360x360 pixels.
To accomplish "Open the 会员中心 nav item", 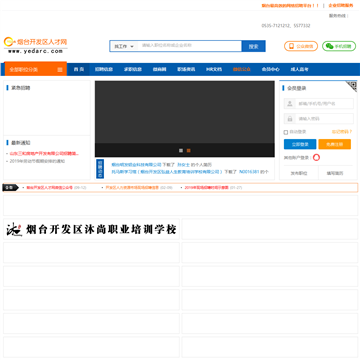I will [270, 69].
